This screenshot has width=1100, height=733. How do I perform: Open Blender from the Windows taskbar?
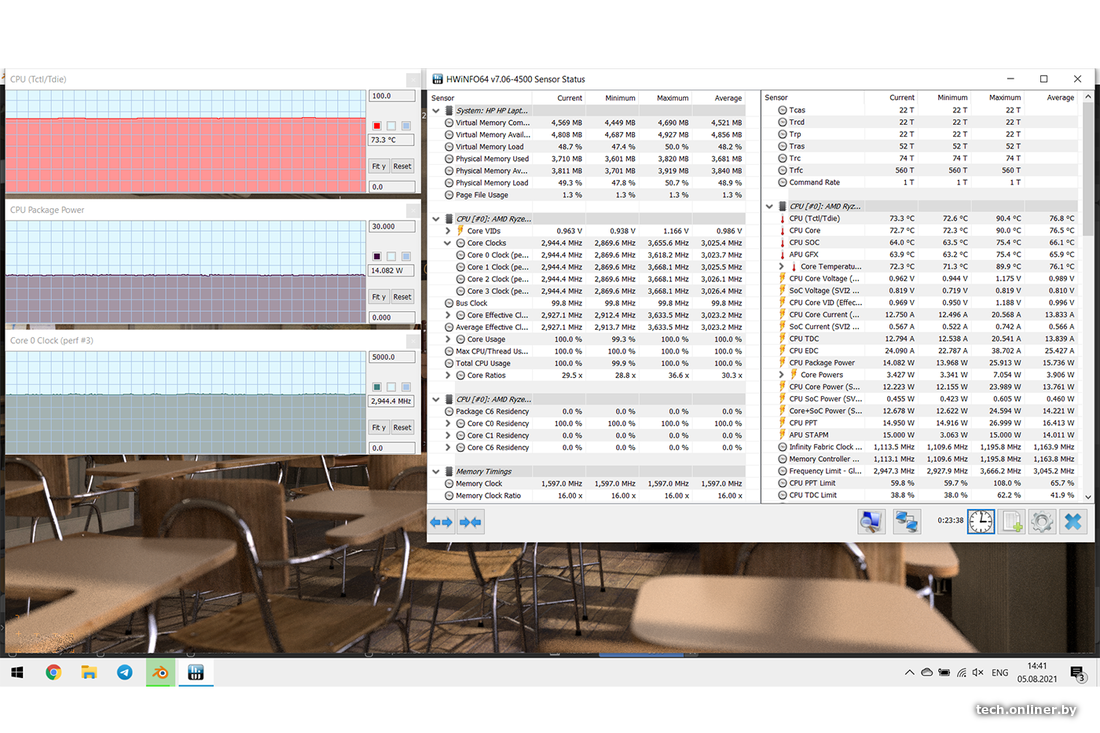(x=160, y=673)
